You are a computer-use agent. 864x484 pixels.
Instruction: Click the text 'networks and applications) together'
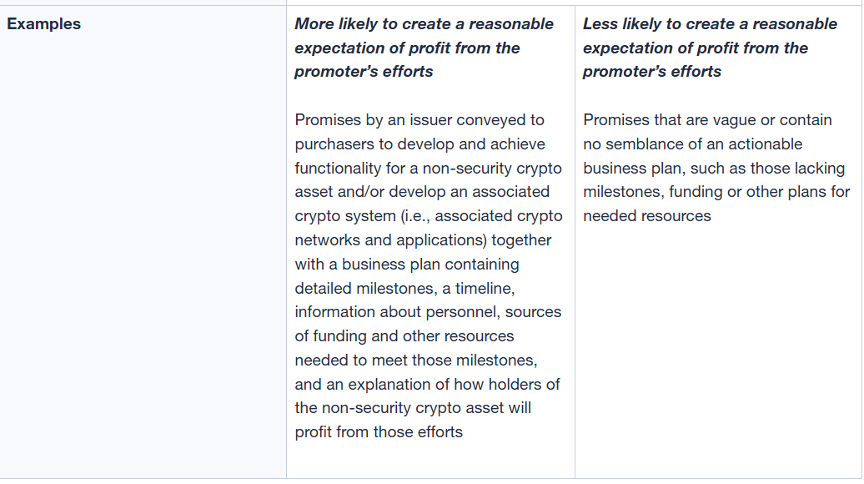click(x=423, y=240)
